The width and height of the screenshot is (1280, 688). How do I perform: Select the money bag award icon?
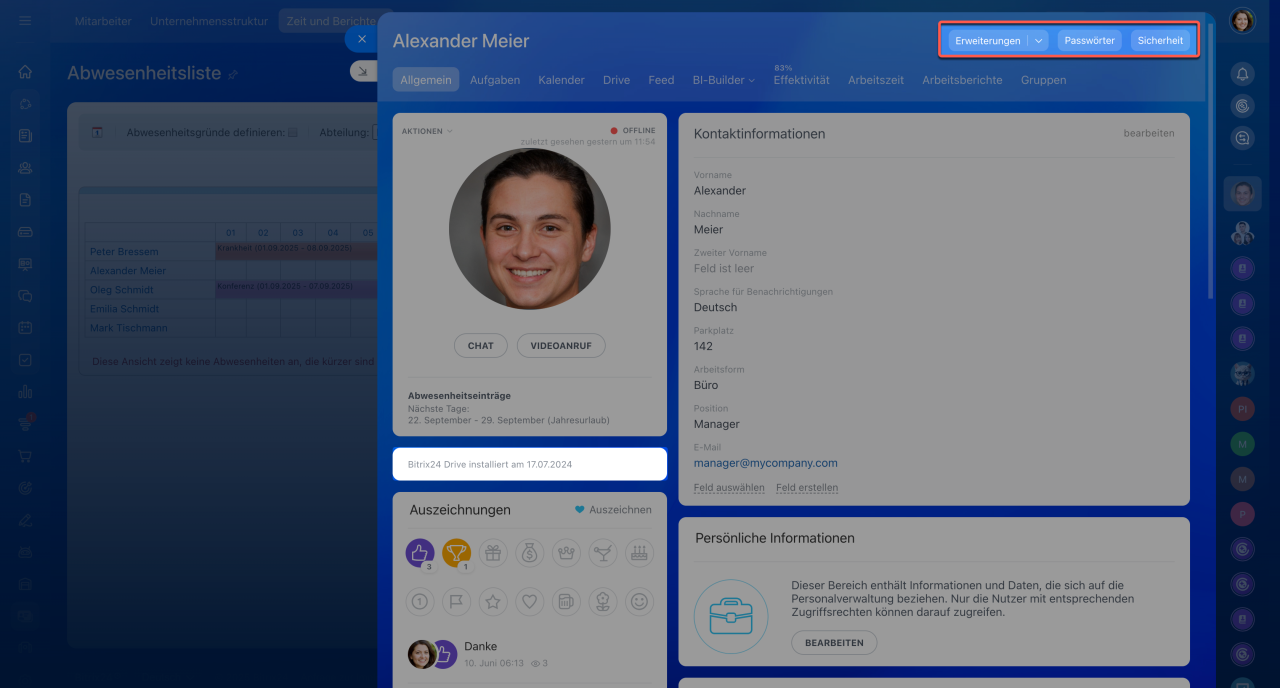tap(529, 553)
